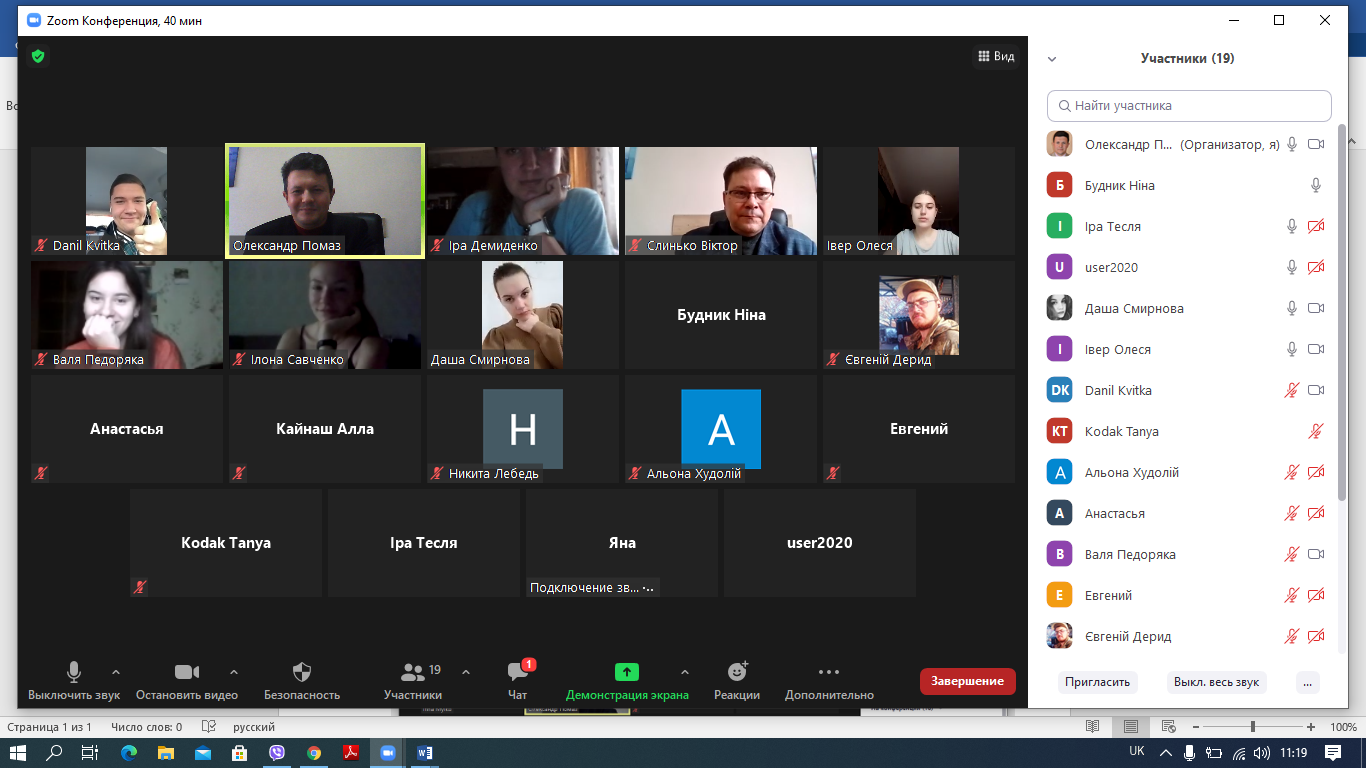Click Word zoom in plus button
The width and height of the screenshot is (1366, 768).
(x=1310, y=727)
